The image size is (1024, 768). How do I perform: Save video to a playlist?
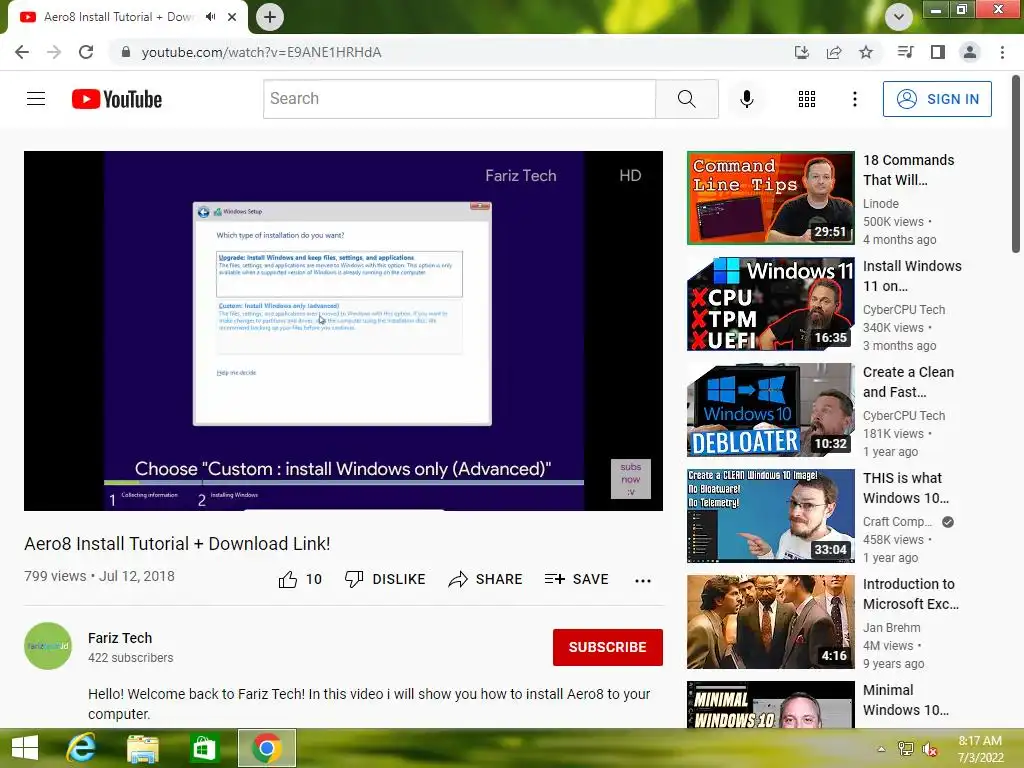point(577,579)
